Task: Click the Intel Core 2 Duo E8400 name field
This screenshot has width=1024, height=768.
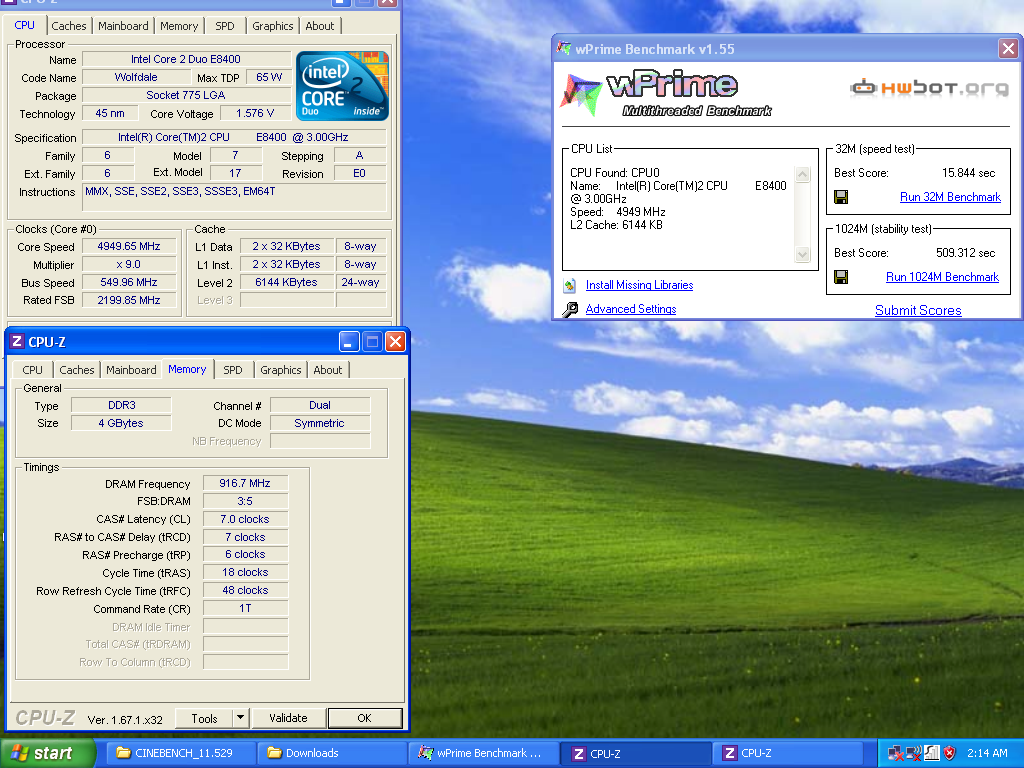Action: click(186, 59)
